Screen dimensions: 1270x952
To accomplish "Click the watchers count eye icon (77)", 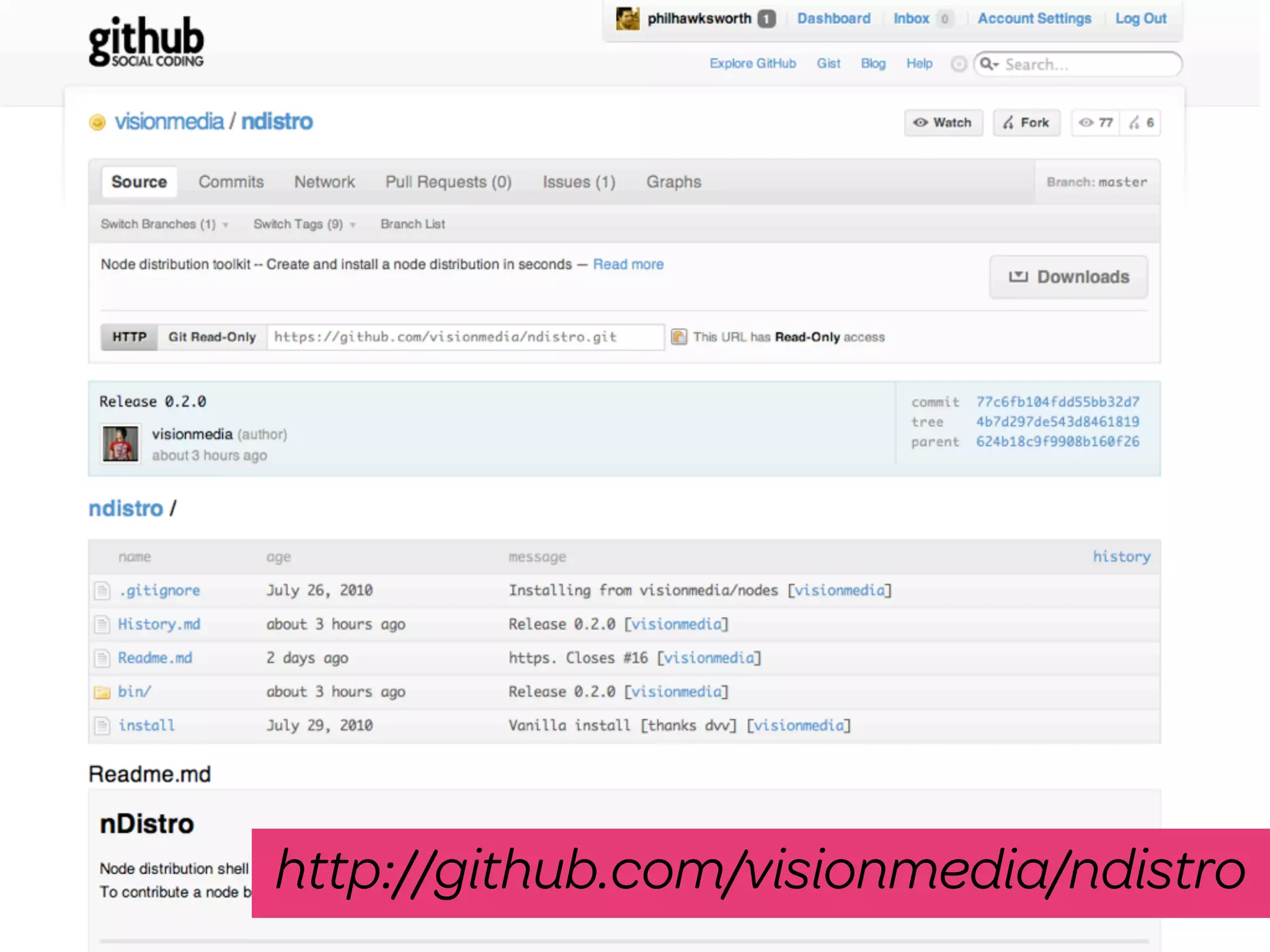I will (x=1086, y=123).
